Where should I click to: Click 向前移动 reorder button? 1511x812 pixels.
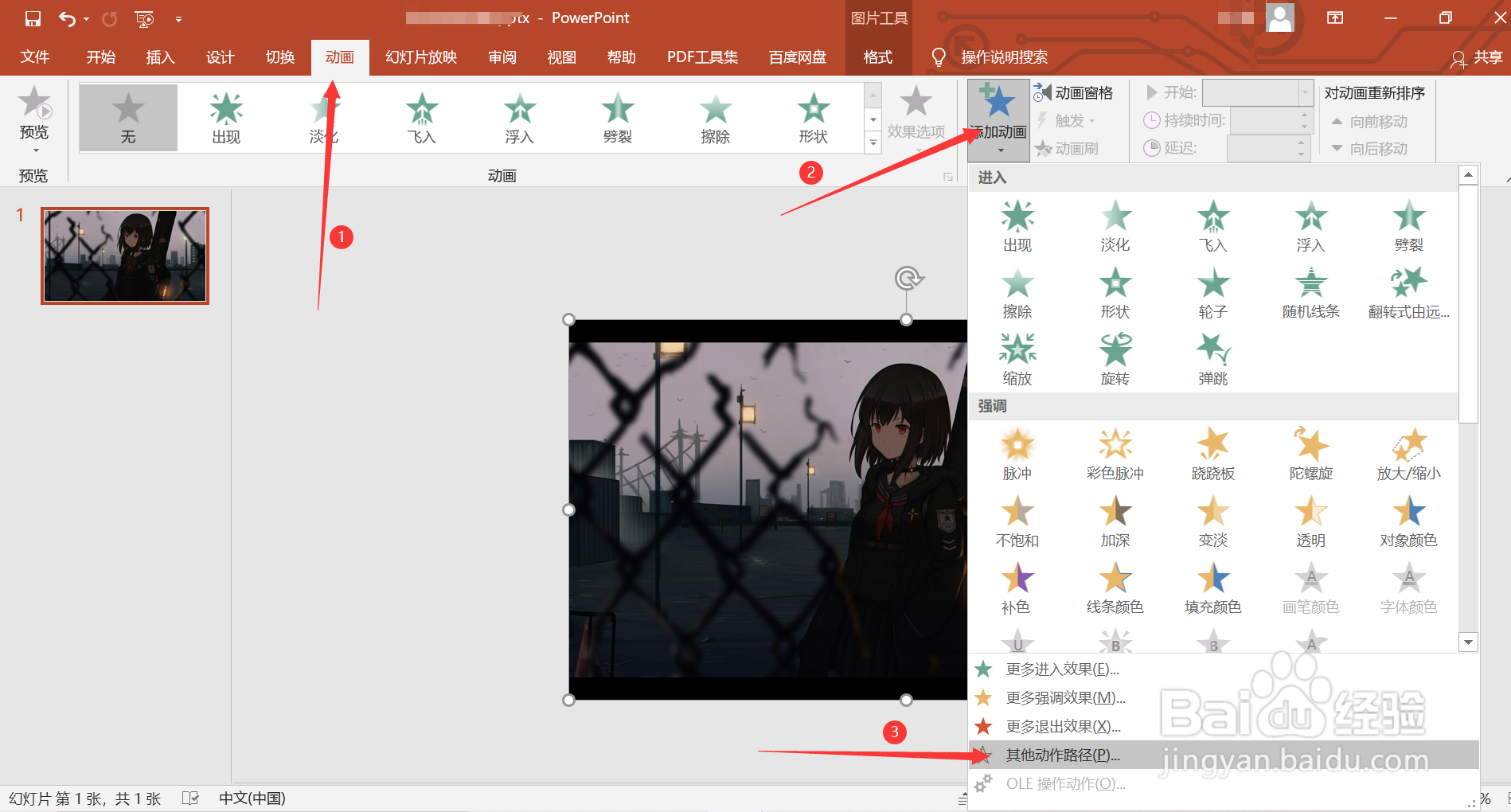(x=1369, y=122)
